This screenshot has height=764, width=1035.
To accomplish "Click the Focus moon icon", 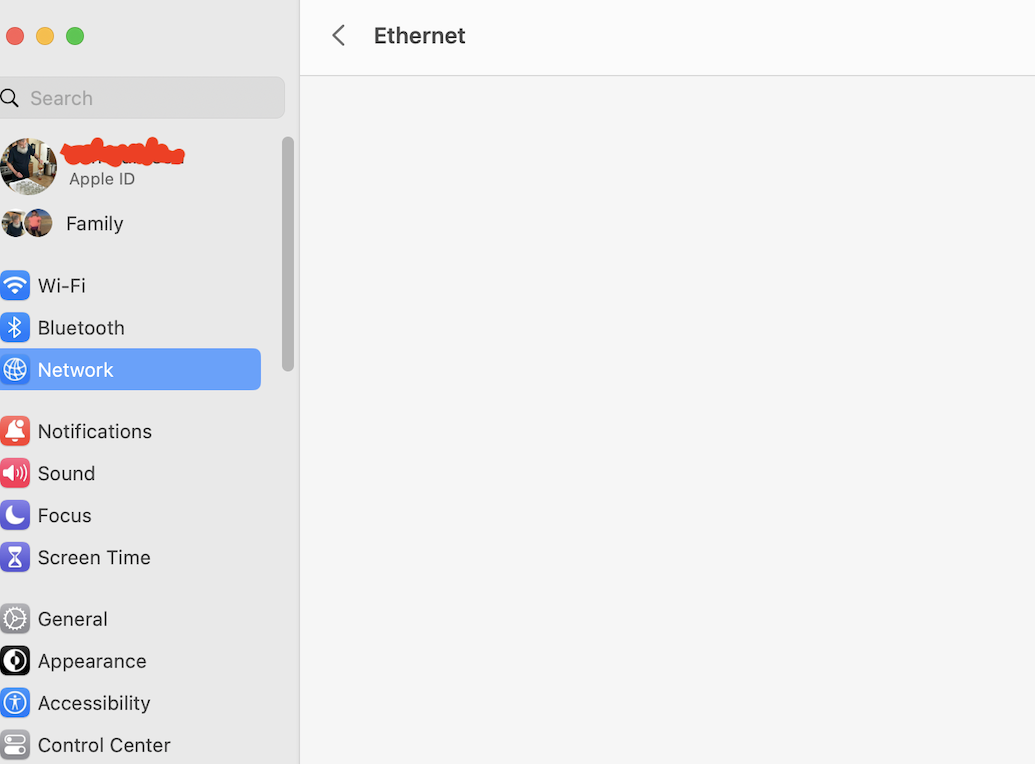I will pyautogui.click(x=15, y=515).
